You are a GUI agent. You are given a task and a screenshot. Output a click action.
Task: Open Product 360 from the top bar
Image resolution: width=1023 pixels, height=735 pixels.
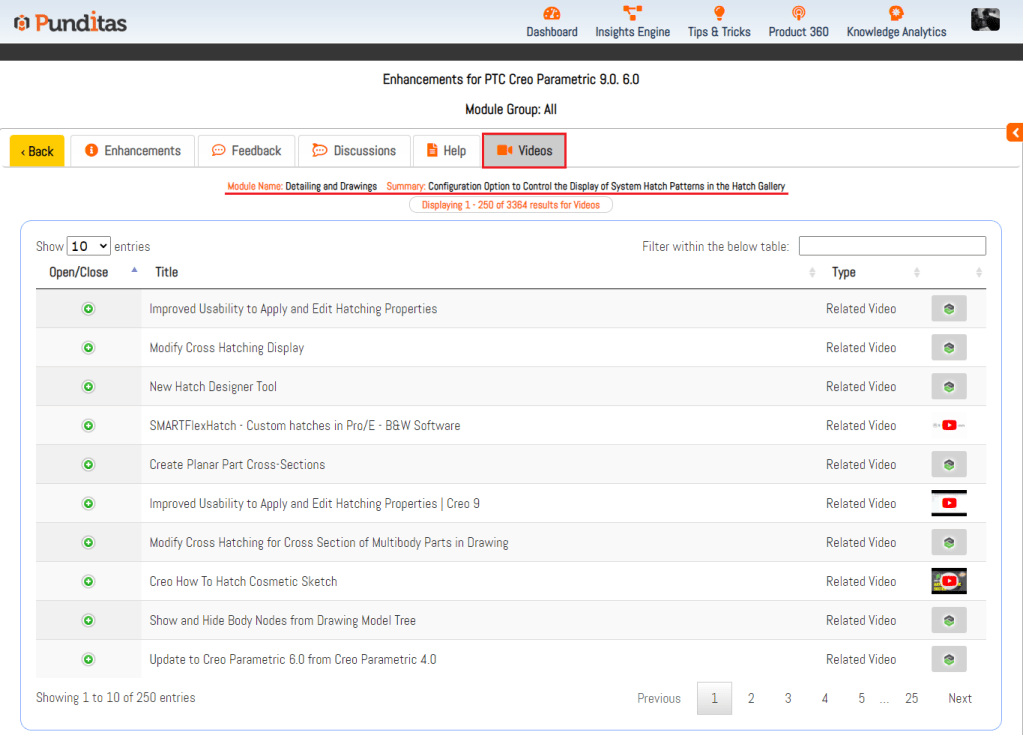click(798, 14)
